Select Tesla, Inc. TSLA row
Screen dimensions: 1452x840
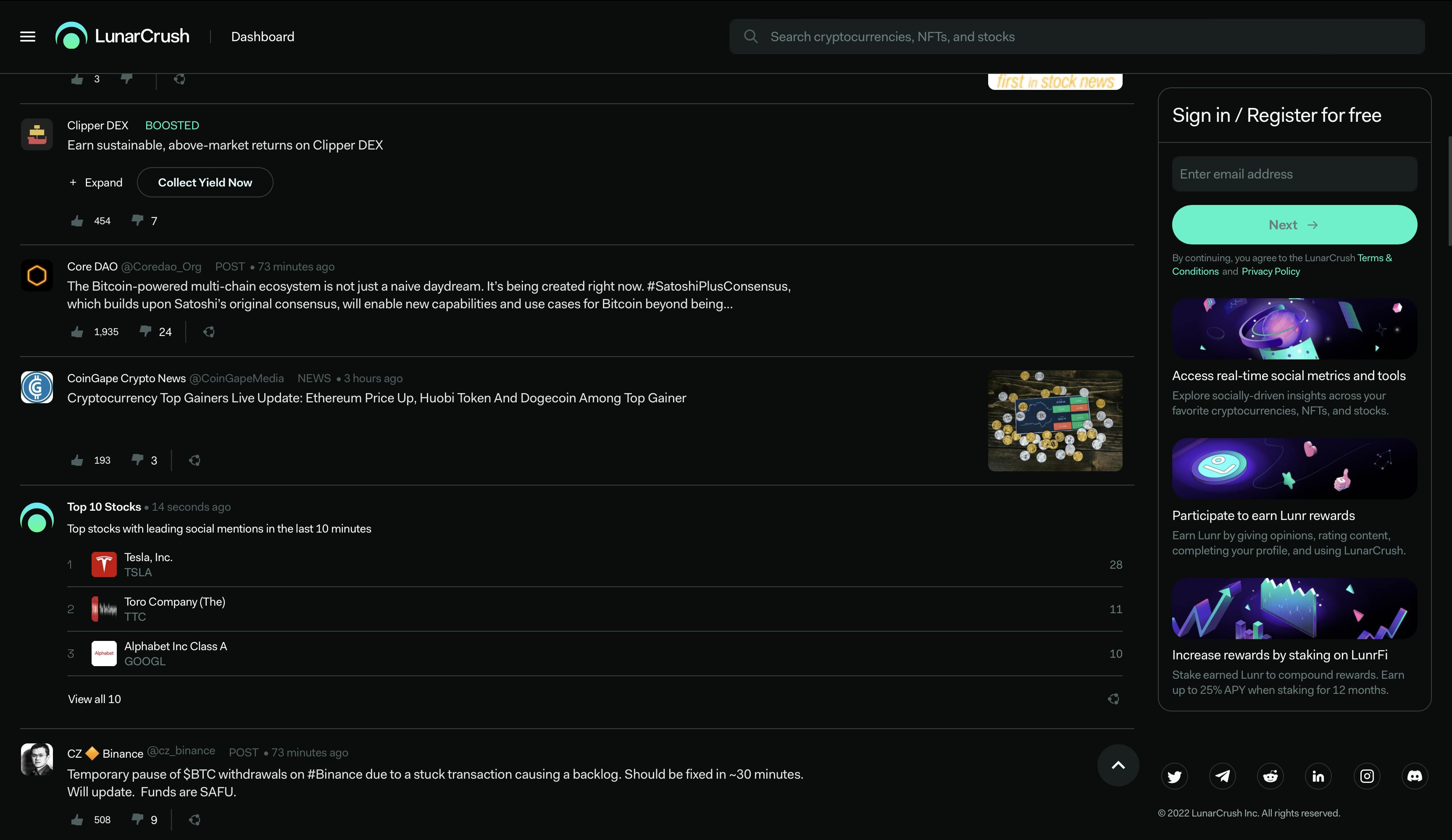(x=594, y=564)
